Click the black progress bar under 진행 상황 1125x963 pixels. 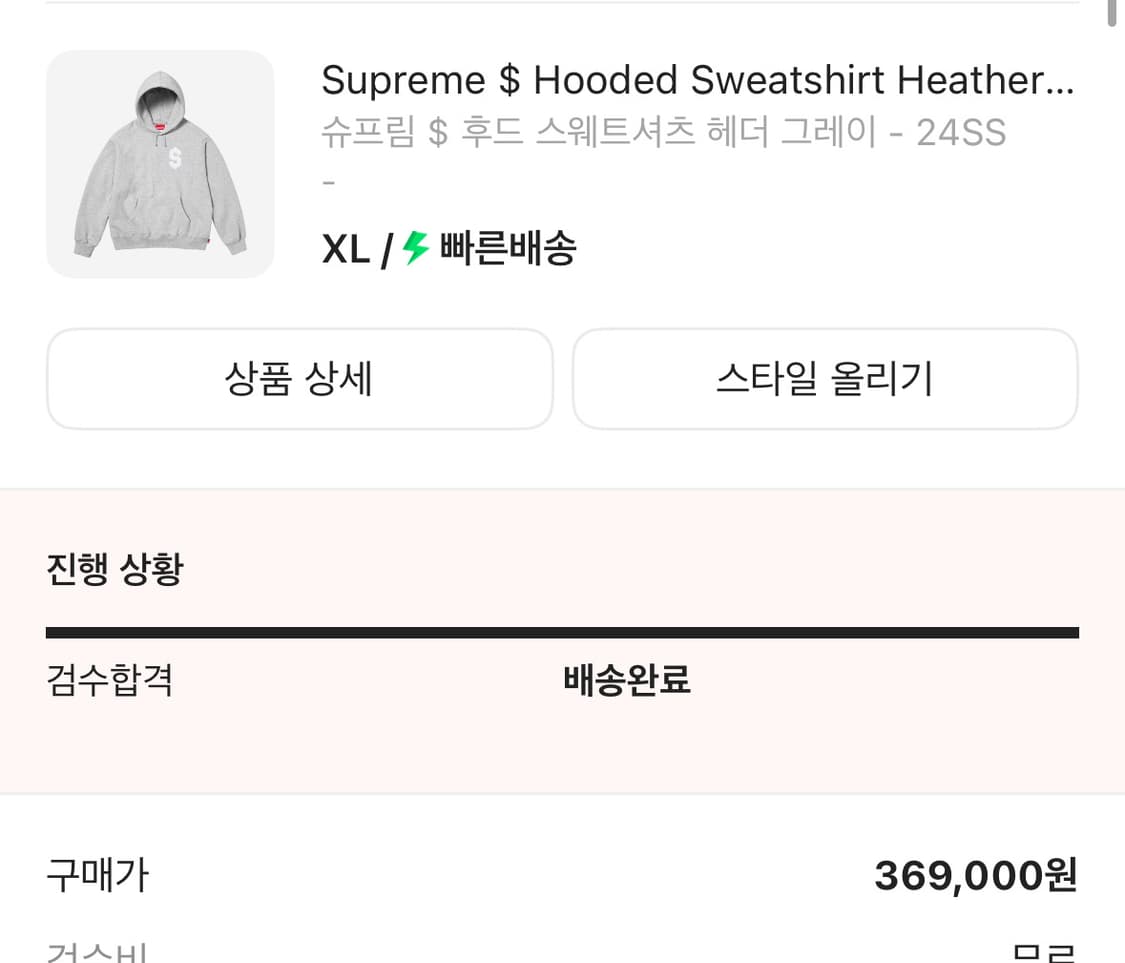coord(562,631)
